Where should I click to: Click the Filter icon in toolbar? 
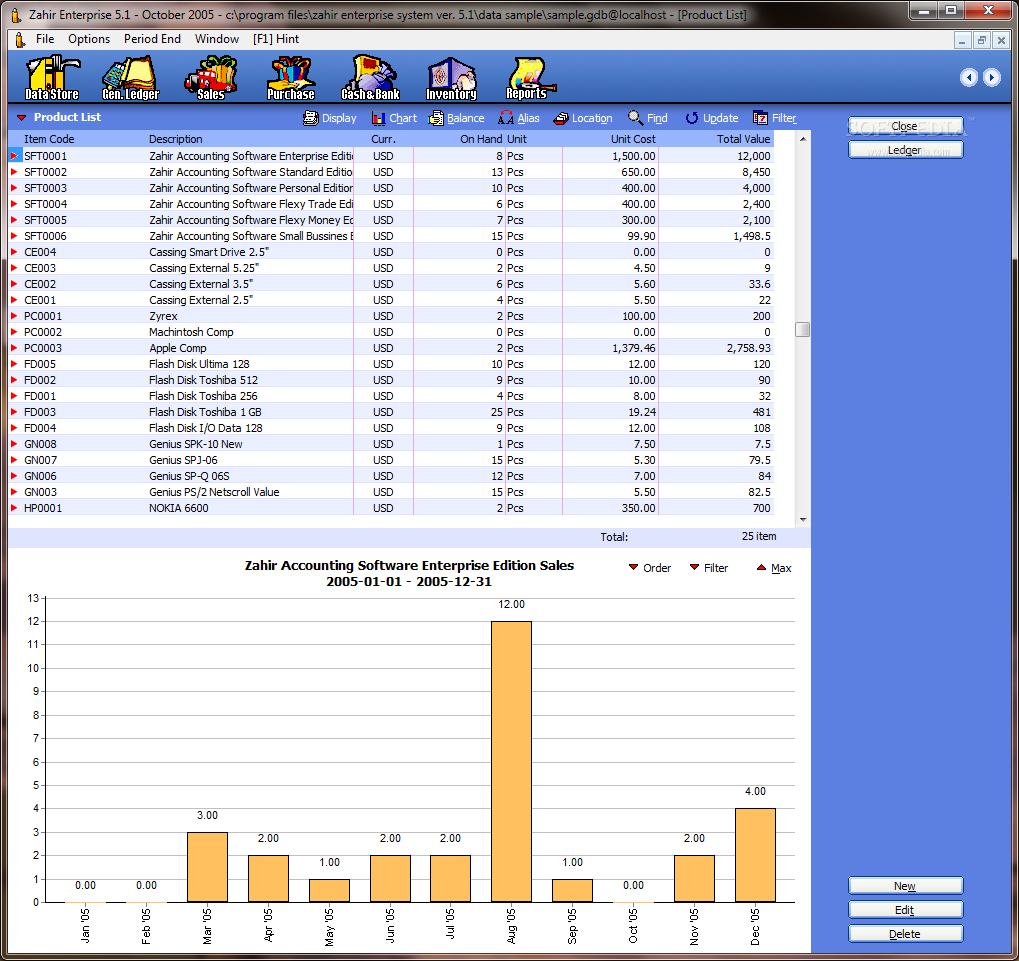pos(760,118)
